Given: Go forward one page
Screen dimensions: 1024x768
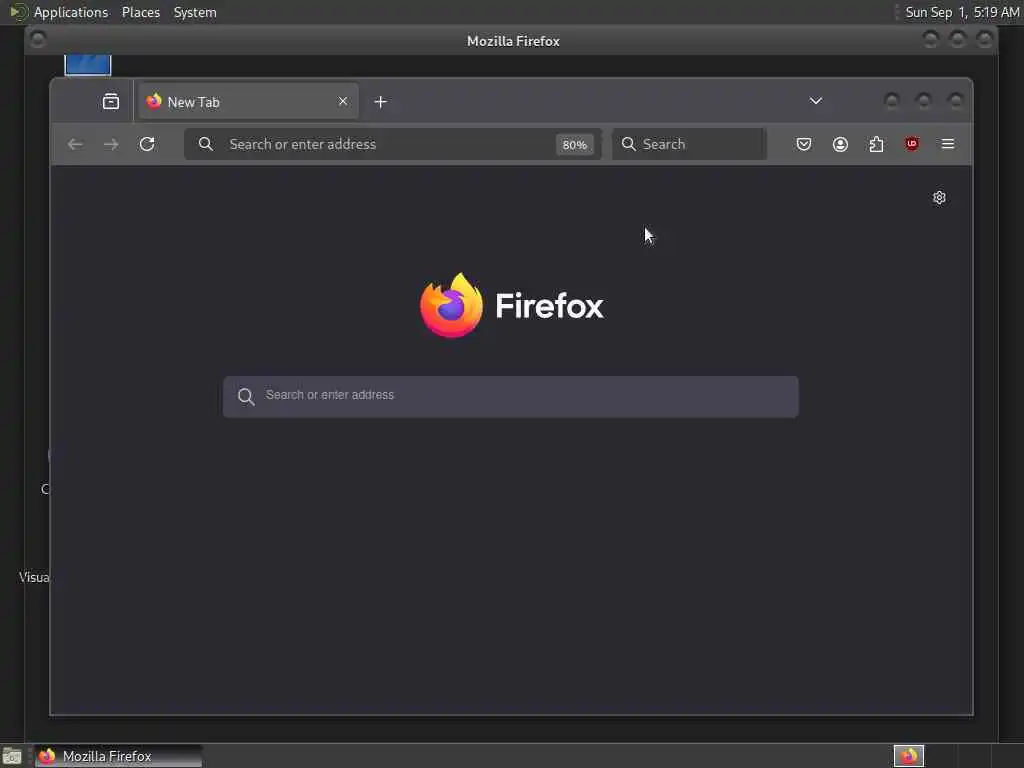Looking at the screenshot, I should [111, 144].
